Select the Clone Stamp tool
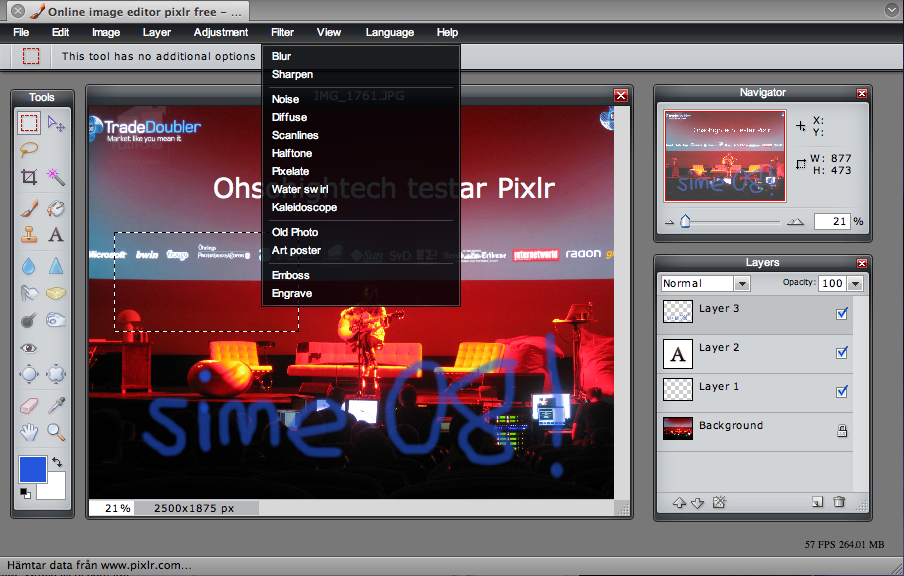The image size is (904, 576). pos(29,235)
